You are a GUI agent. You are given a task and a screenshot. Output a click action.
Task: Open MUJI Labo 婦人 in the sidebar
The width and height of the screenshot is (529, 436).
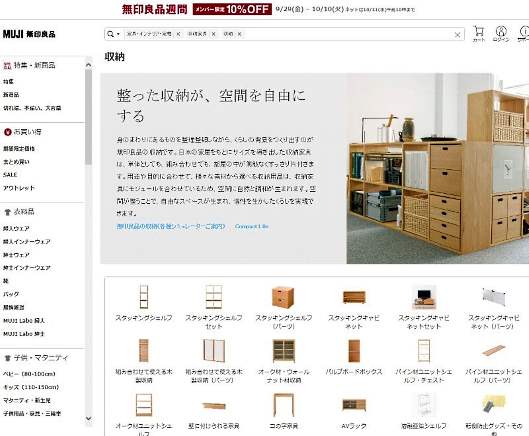pyautogui.click(x=24, y=321)
